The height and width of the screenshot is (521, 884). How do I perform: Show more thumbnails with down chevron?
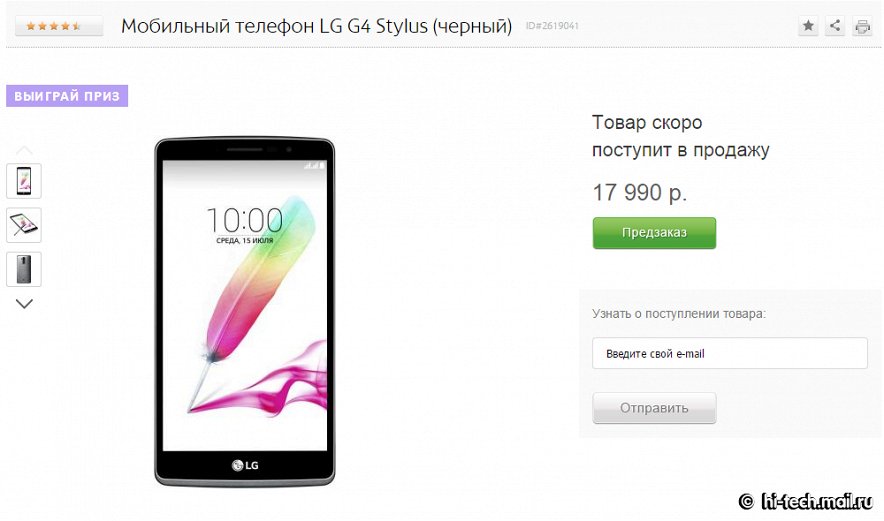(x=24, y=304)
